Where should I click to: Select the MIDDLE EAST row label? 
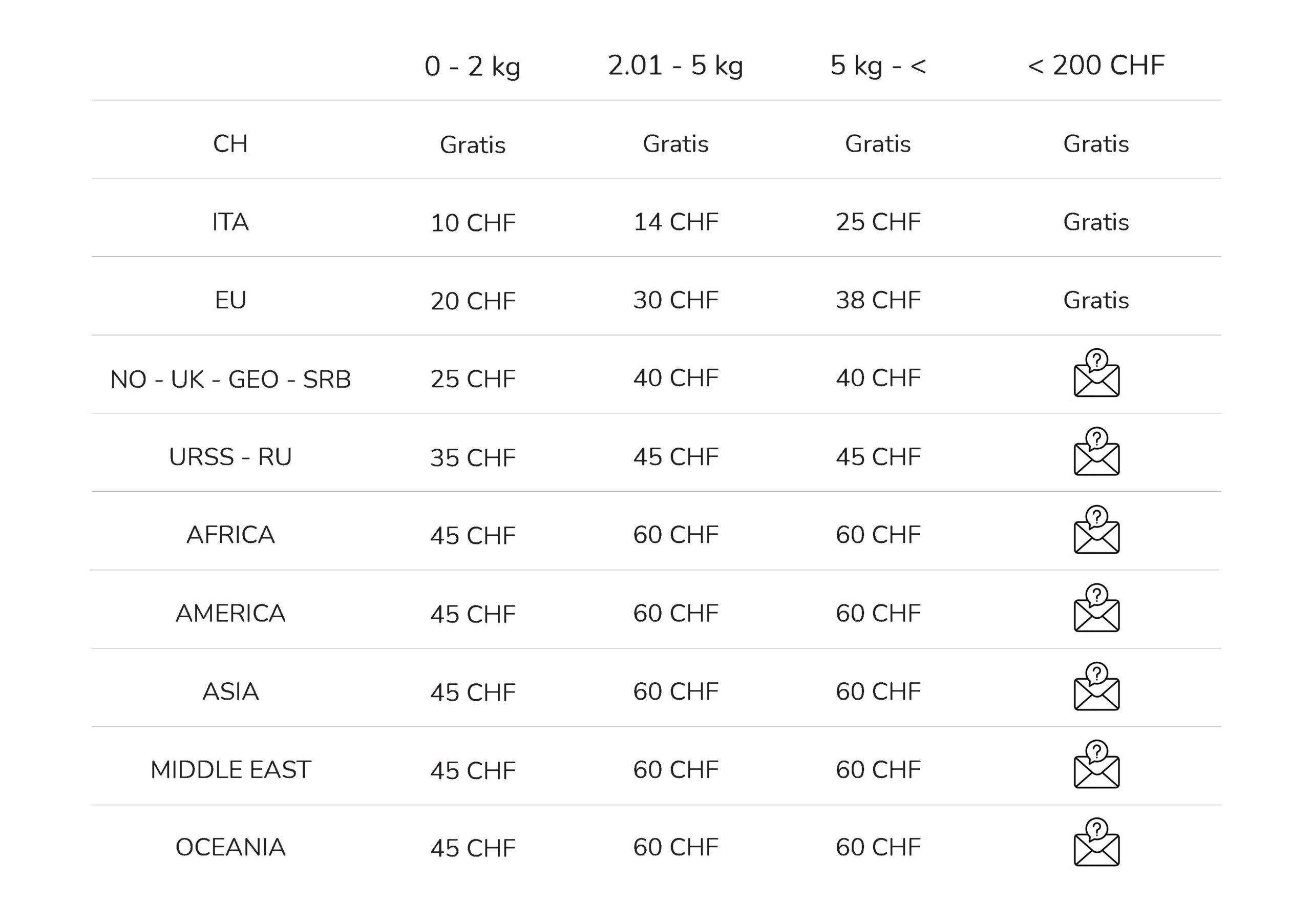[230, 769]
